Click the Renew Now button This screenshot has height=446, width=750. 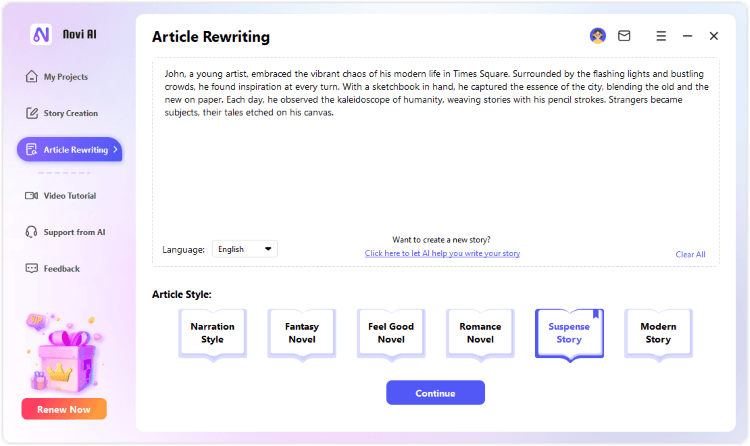pyautogui.click(x=64, y=409)
